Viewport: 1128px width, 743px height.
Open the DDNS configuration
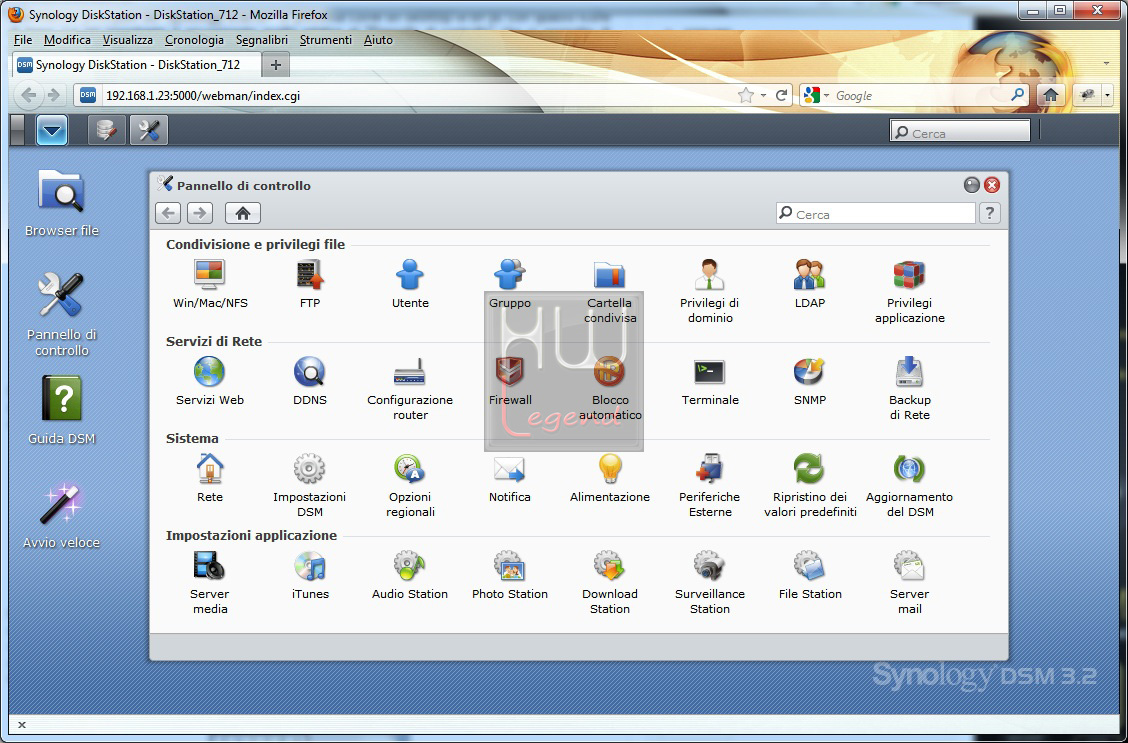point(310,380)
